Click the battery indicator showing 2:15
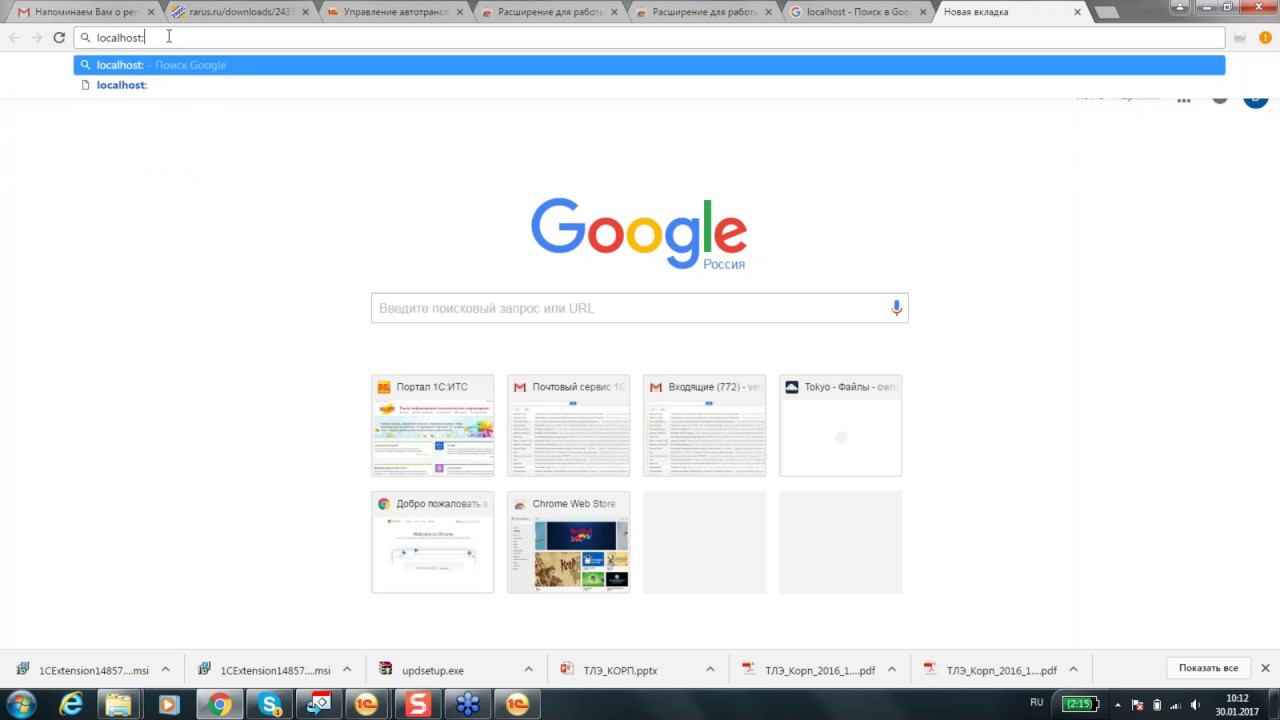 1080,704
